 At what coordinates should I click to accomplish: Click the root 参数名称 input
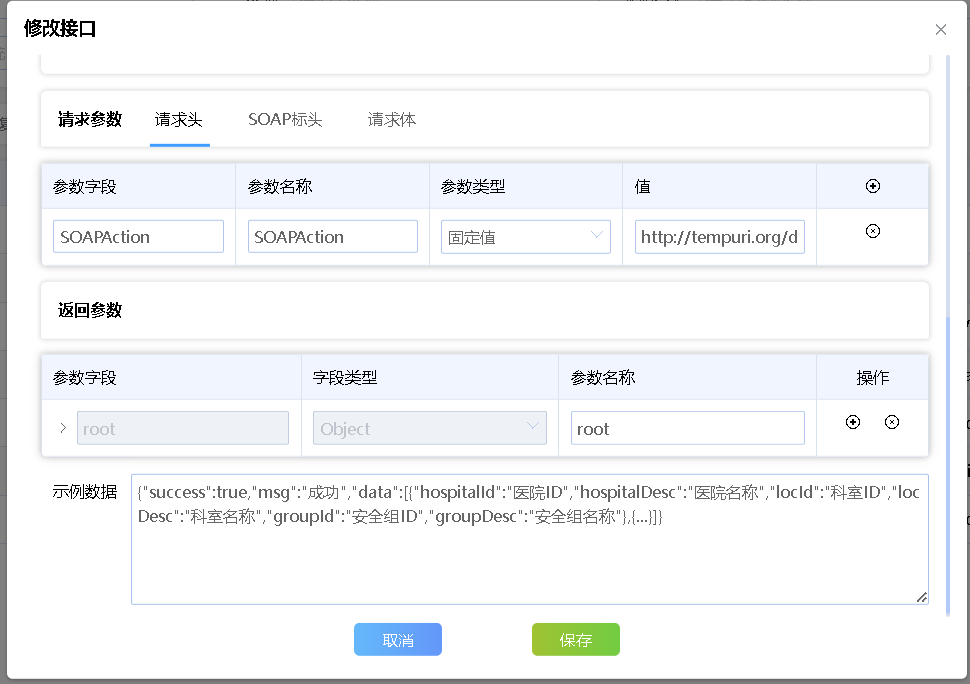[687, 427]
